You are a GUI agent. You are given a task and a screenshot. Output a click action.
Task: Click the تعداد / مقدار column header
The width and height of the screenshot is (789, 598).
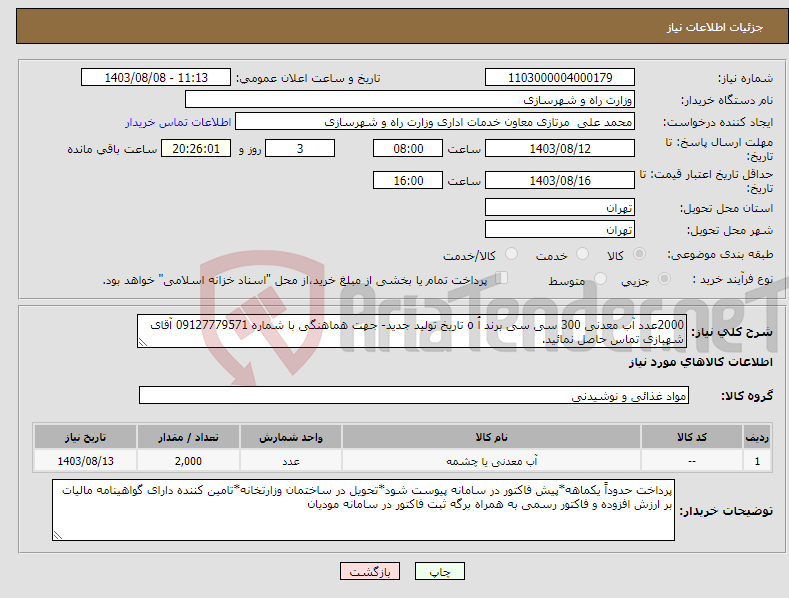(x=188, y=437)
